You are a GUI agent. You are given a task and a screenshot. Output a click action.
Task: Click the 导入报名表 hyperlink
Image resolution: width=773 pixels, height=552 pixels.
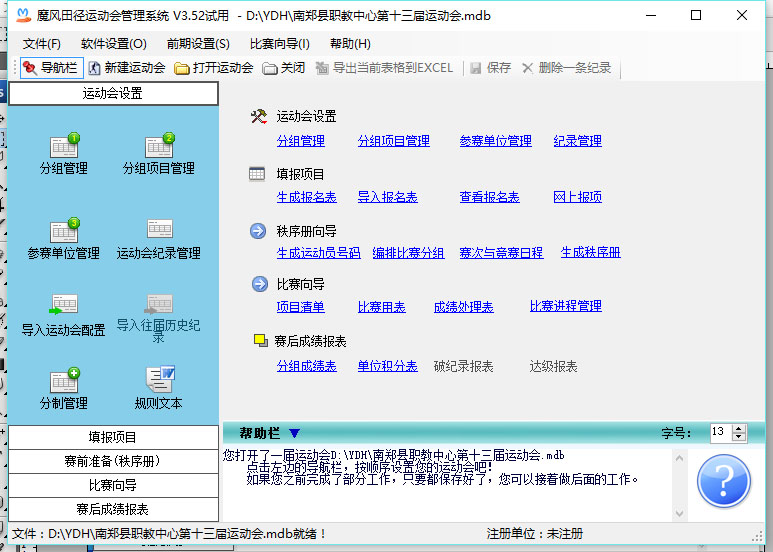[x=387, y=197]
